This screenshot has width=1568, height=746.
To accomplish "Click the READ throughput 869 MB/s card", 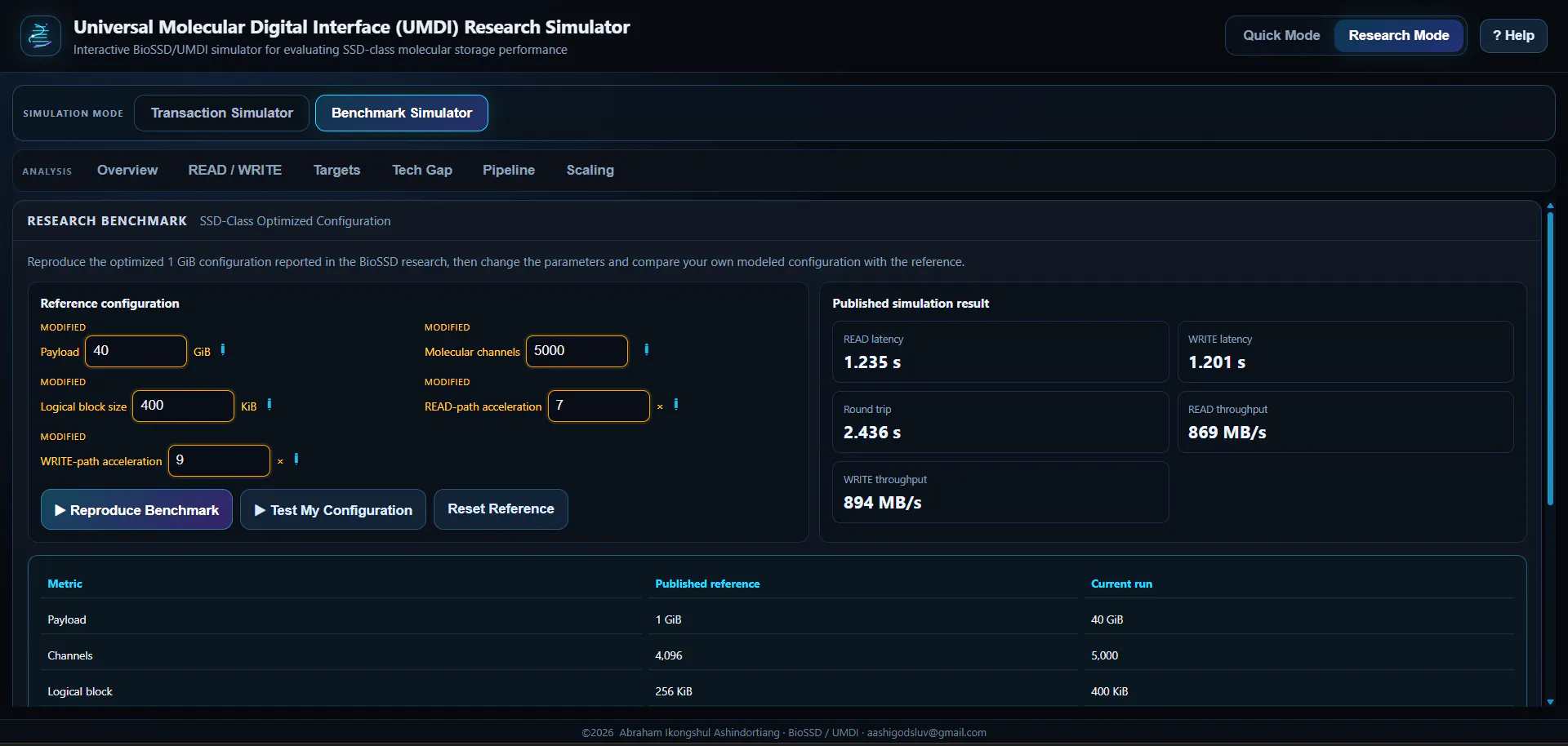I will point(1345,422).
